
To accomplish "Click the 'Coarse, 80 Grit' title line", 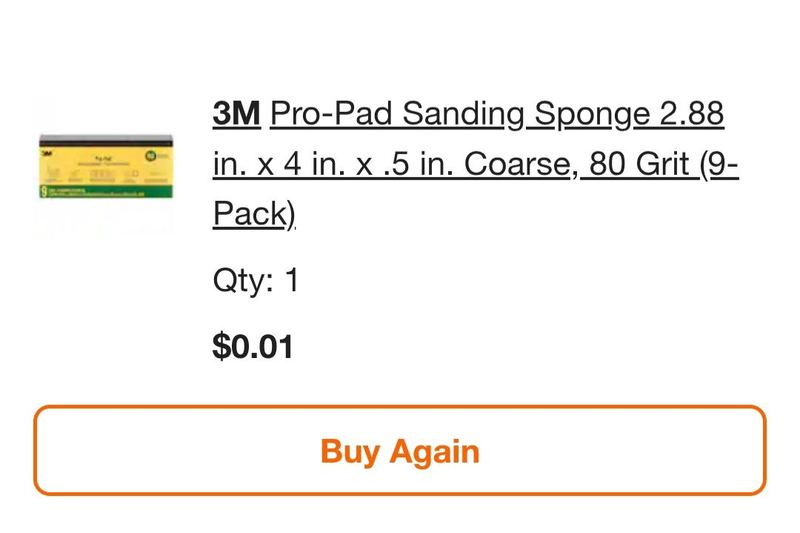I will pos(577,164).
